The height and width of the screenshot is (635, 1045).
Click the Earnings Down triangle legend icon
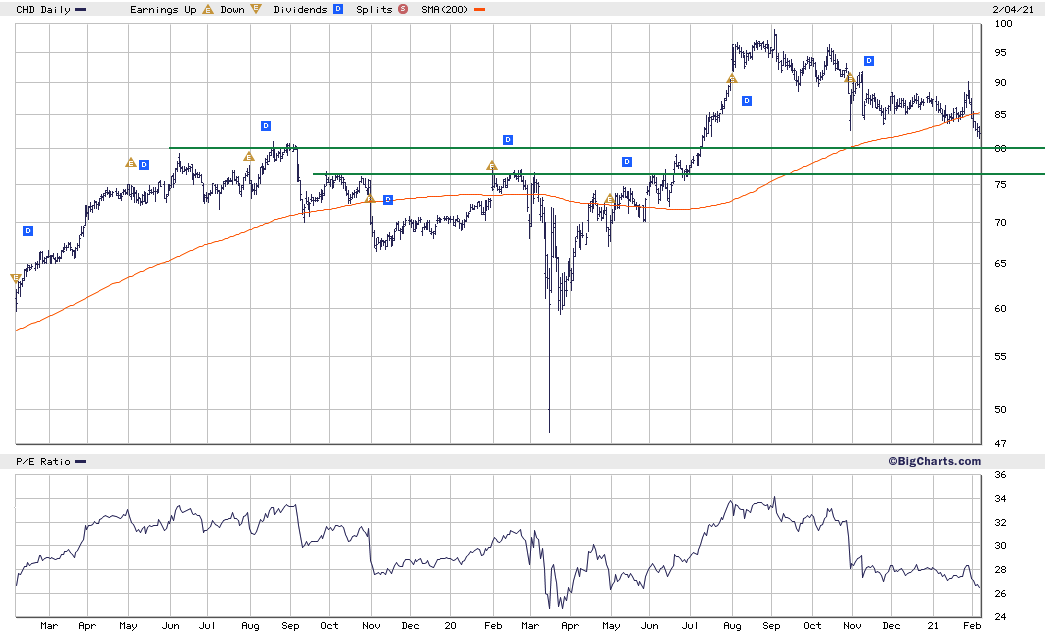pos(256,9)
